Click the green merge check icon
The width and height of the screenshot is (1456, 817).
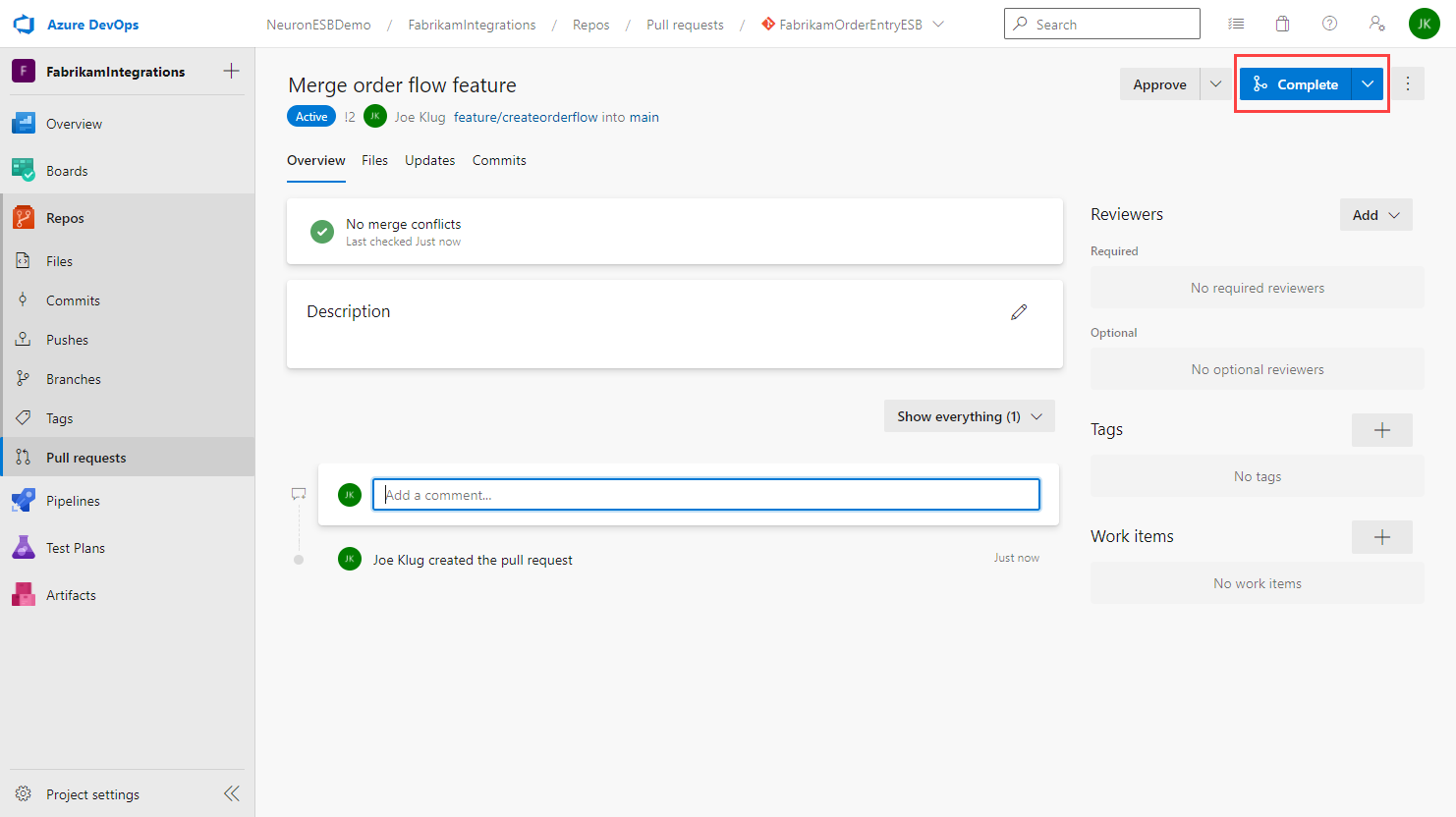click(322, 232)
